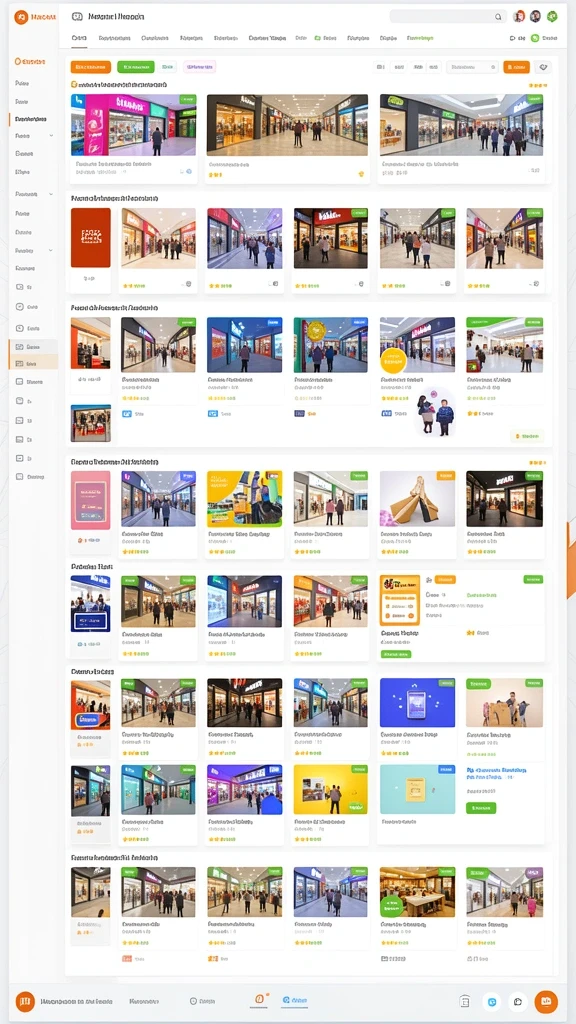This screenshot has width=576, height=1024.
Task: Open the bright pink storefront thumbnail in the top row
Action: [x=133, y=125]
